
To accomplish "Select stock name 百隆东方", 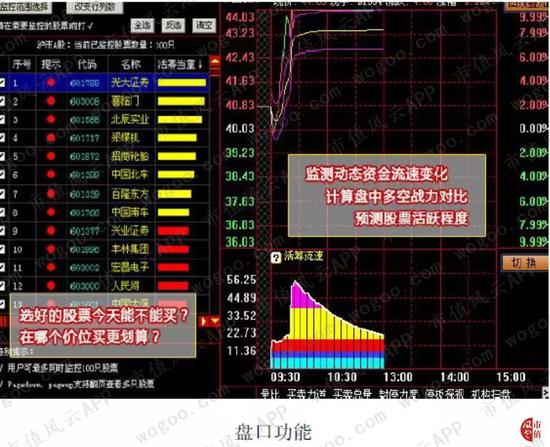I will click(130, 194).
